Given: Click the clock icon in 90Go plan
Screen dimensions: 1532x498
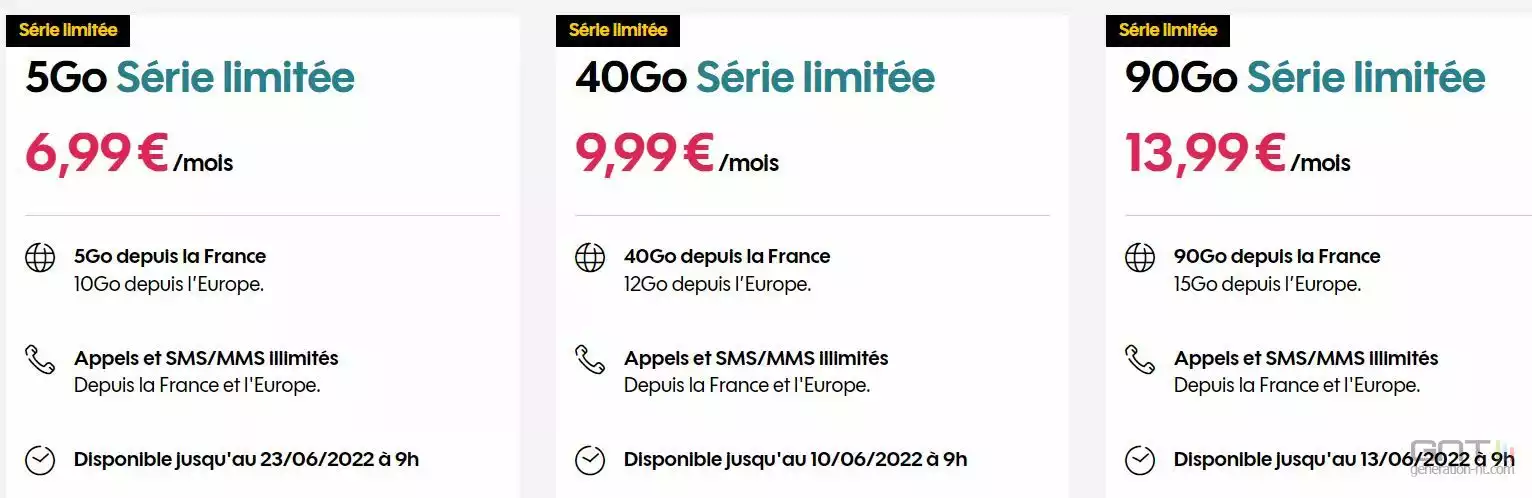Looking at the screenshot, I should tap(1140, 460).
